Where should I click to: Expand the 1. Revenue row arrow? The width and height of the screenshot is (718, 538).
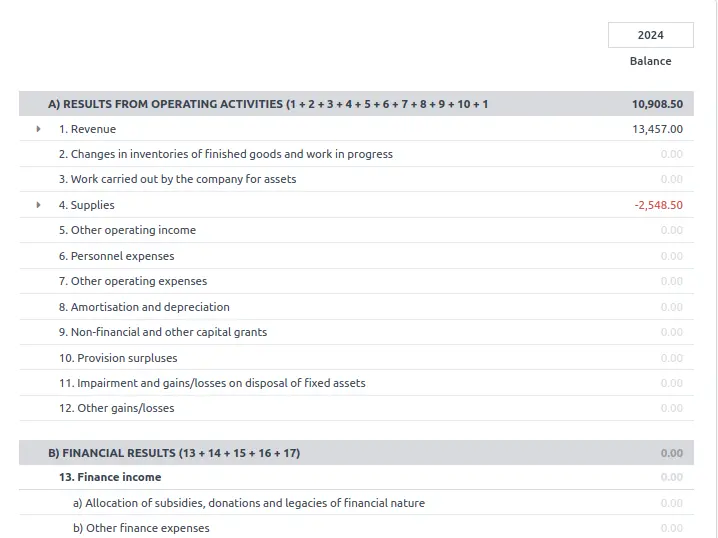pyautogui.click(x=38, y=129)
